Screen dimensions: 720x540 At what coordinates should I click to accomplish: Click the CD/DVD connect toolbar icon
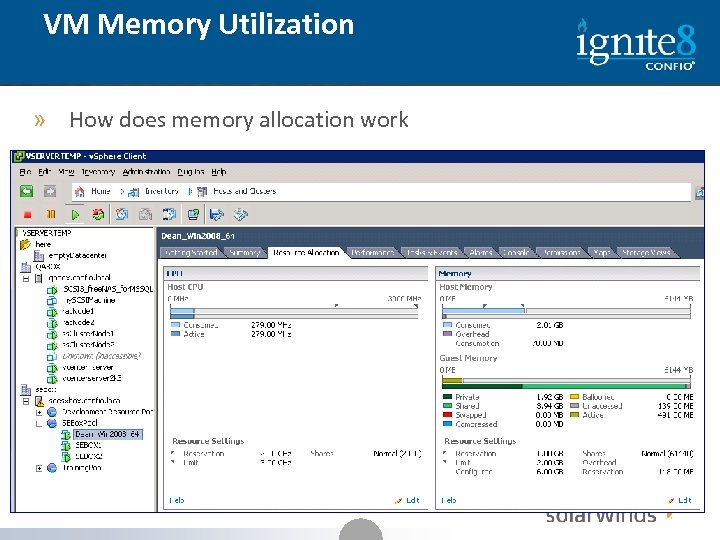tap(241, 214)
